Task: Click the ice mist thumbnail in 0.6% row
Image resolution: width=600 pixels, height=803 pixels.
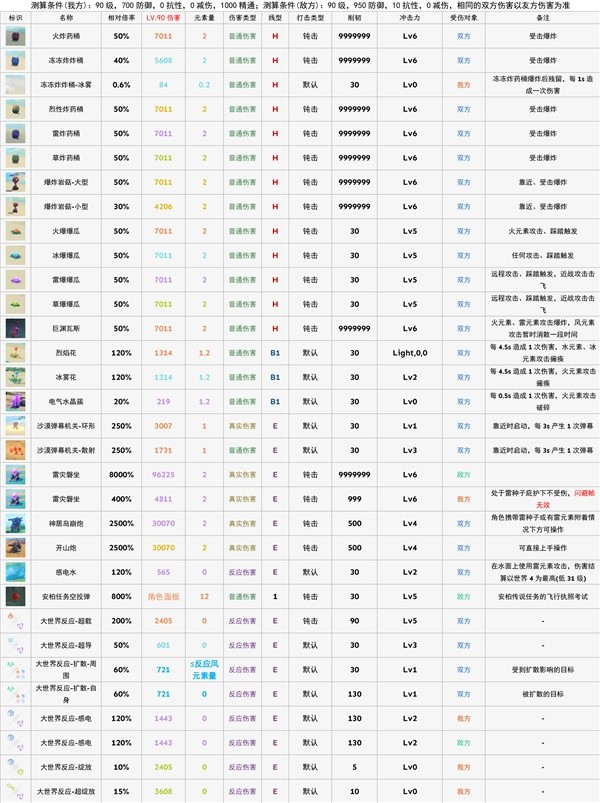Action: tap(15, 85)
